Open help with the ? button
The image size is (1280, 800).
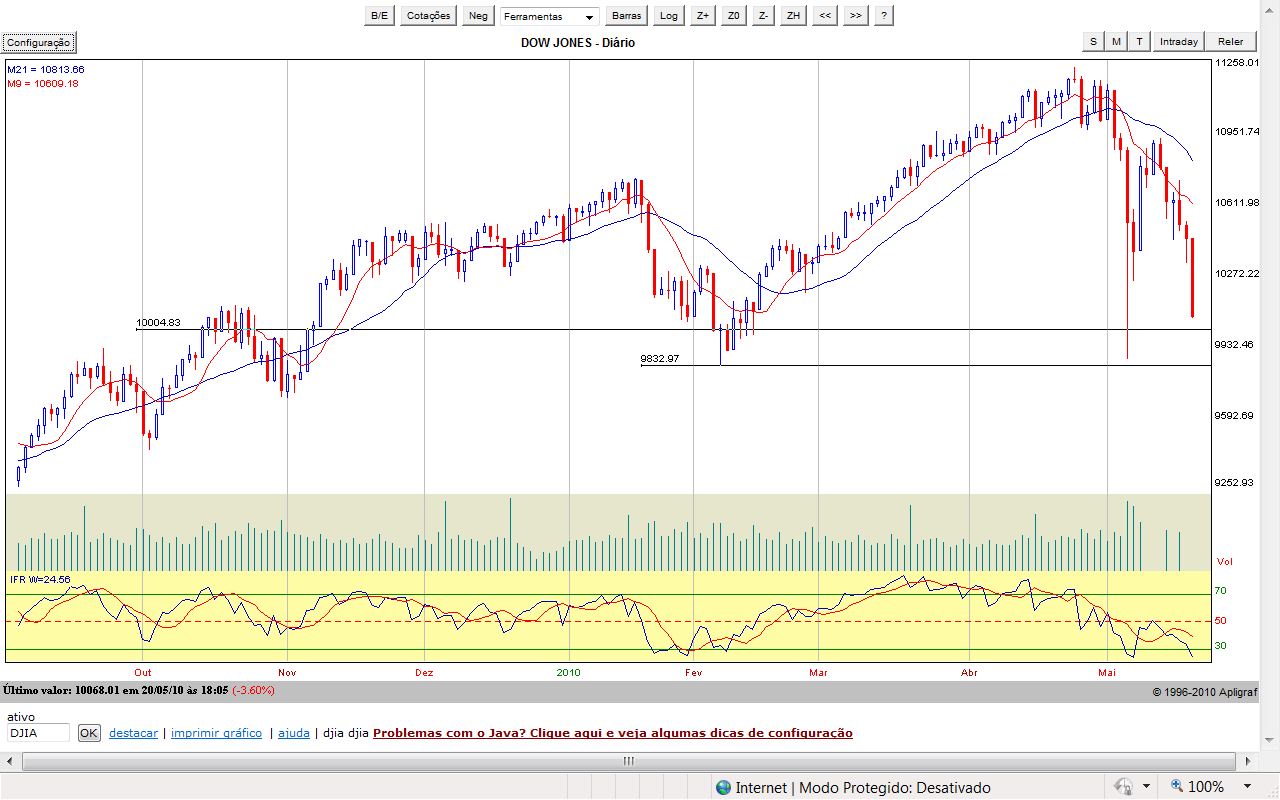tap(884, 15)
